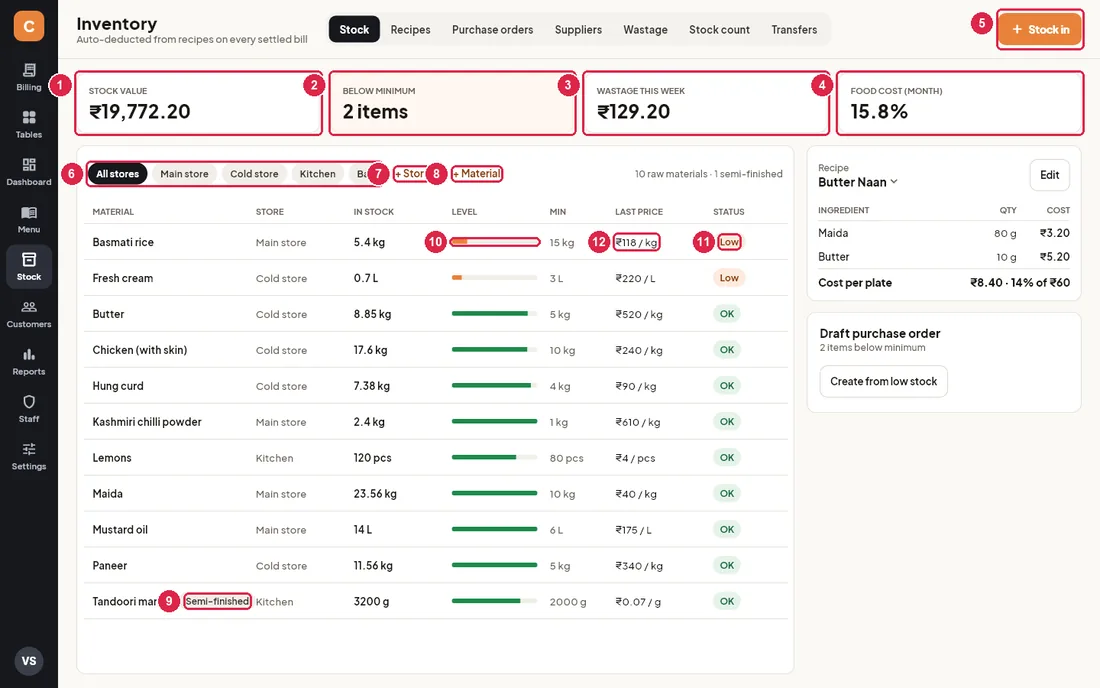
Task: Go to the Wastage tab
Action: [645, 29]
